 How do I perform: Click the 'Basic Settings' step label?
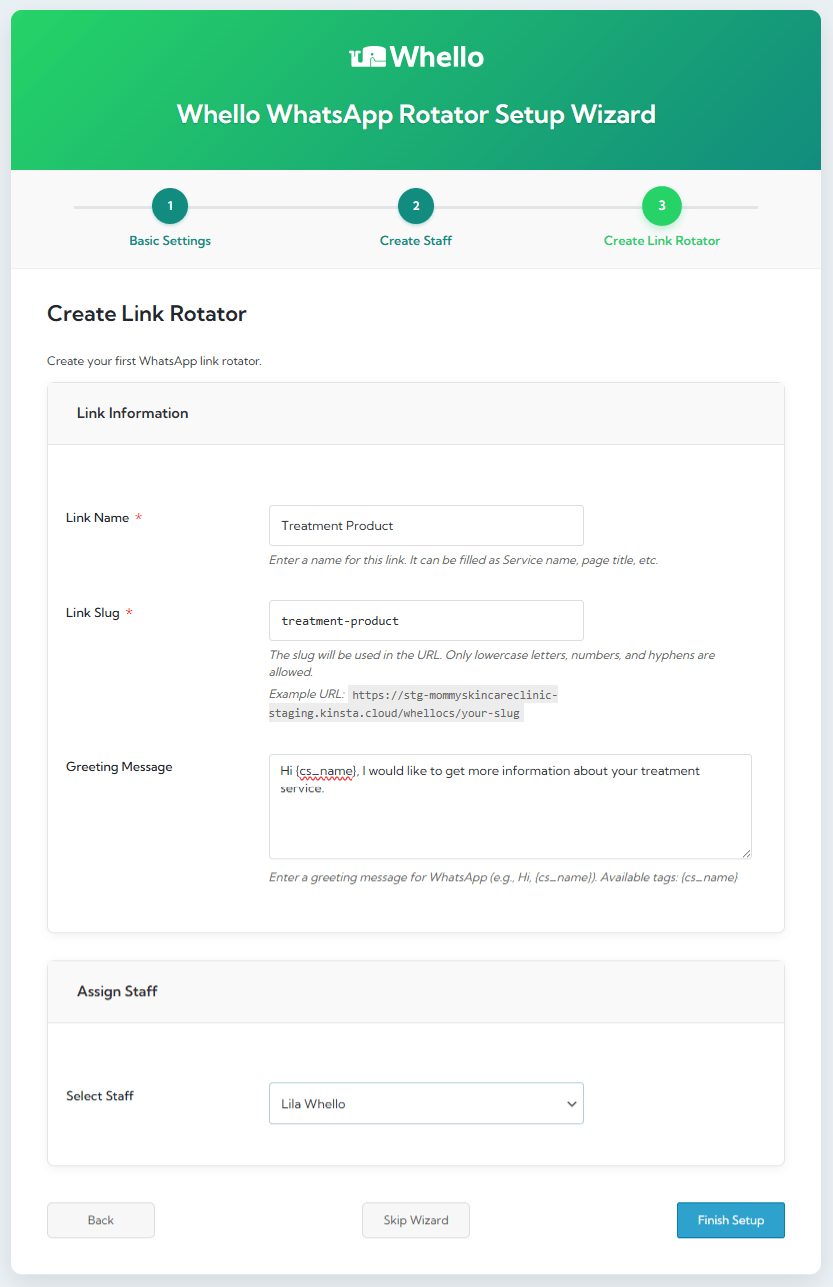pyautogui.click(x=170, y=241)
